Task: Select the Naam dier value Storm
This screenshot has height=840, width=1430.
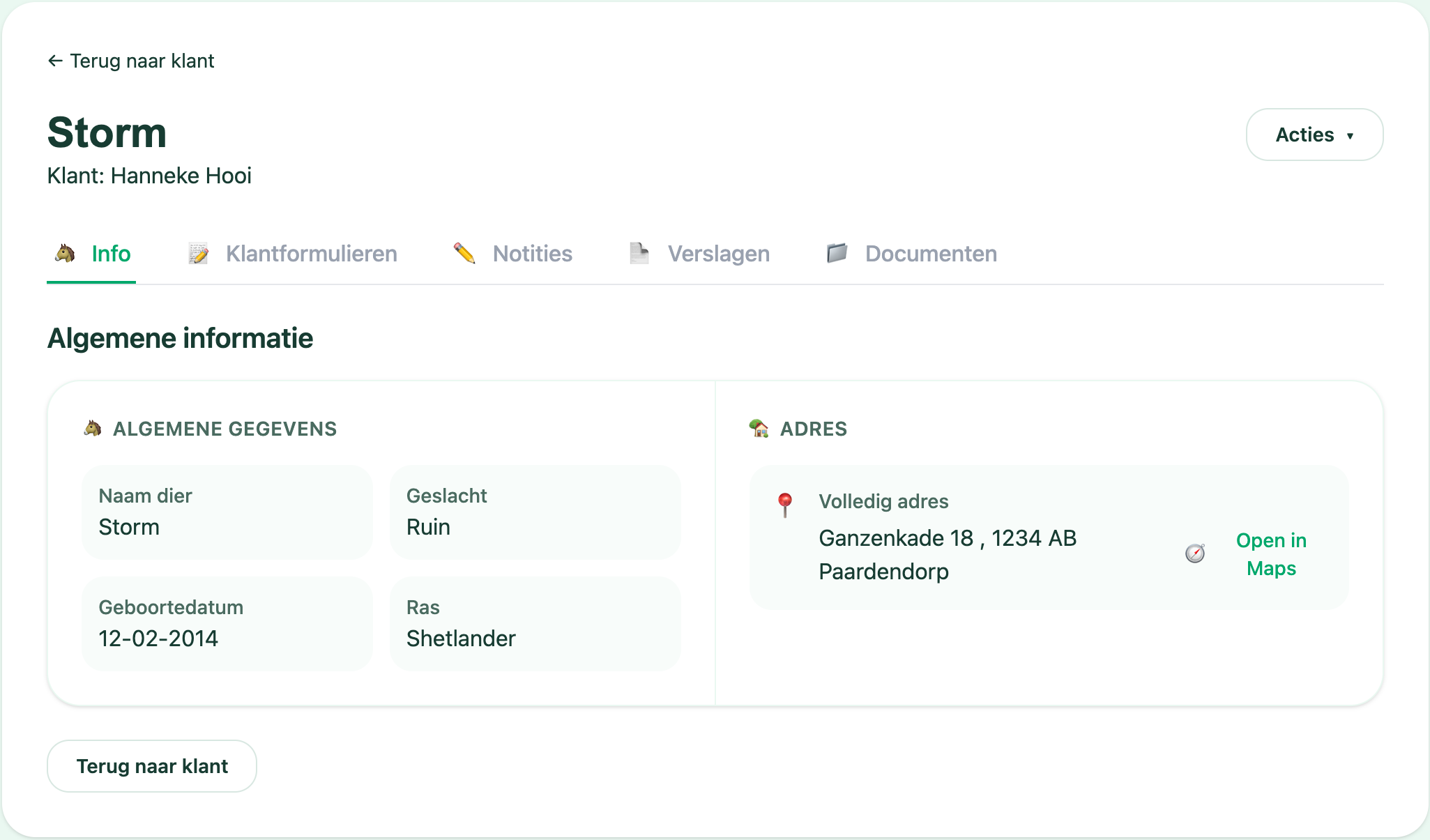Action: pyautogui.click(x=129, y=527)
